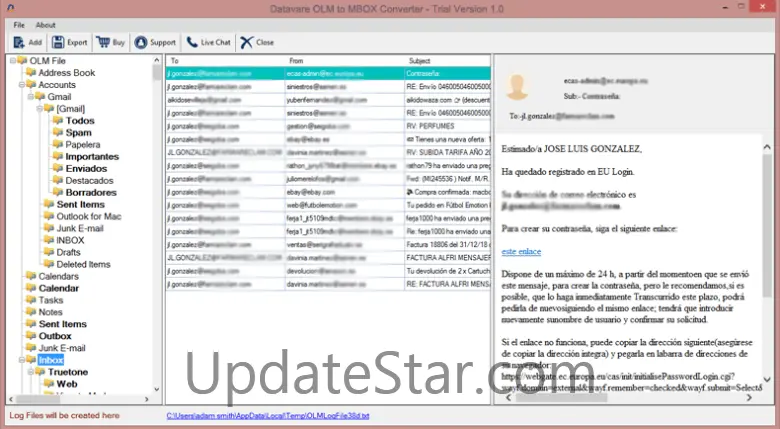Image resolution: width=780 pixels, height=429 pixels.
Task: Click the preview pane scroll-left arrow
Action: click(x=508, y=397)
